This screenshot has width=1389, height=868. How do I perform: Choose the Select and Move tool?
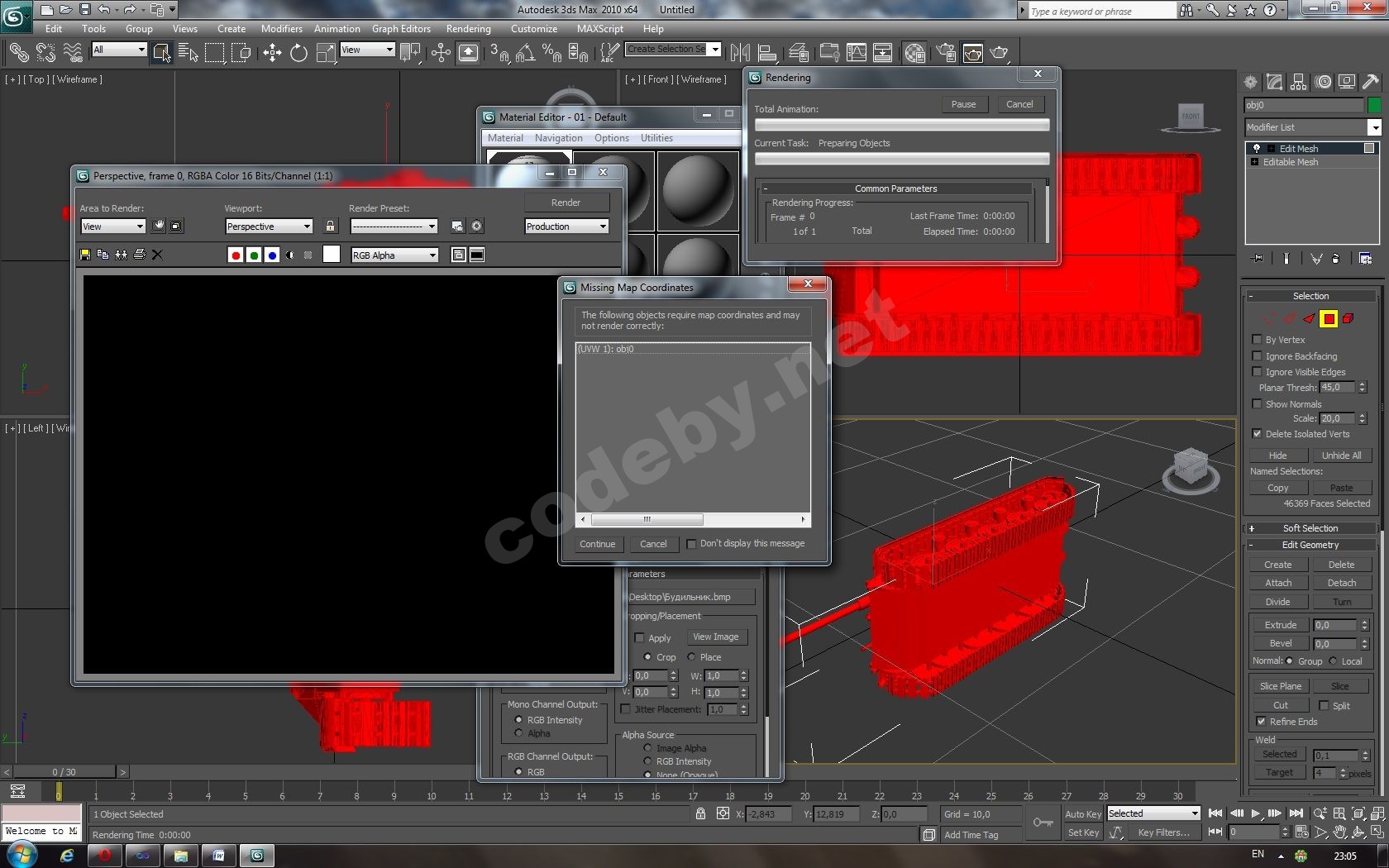point(272,53)
